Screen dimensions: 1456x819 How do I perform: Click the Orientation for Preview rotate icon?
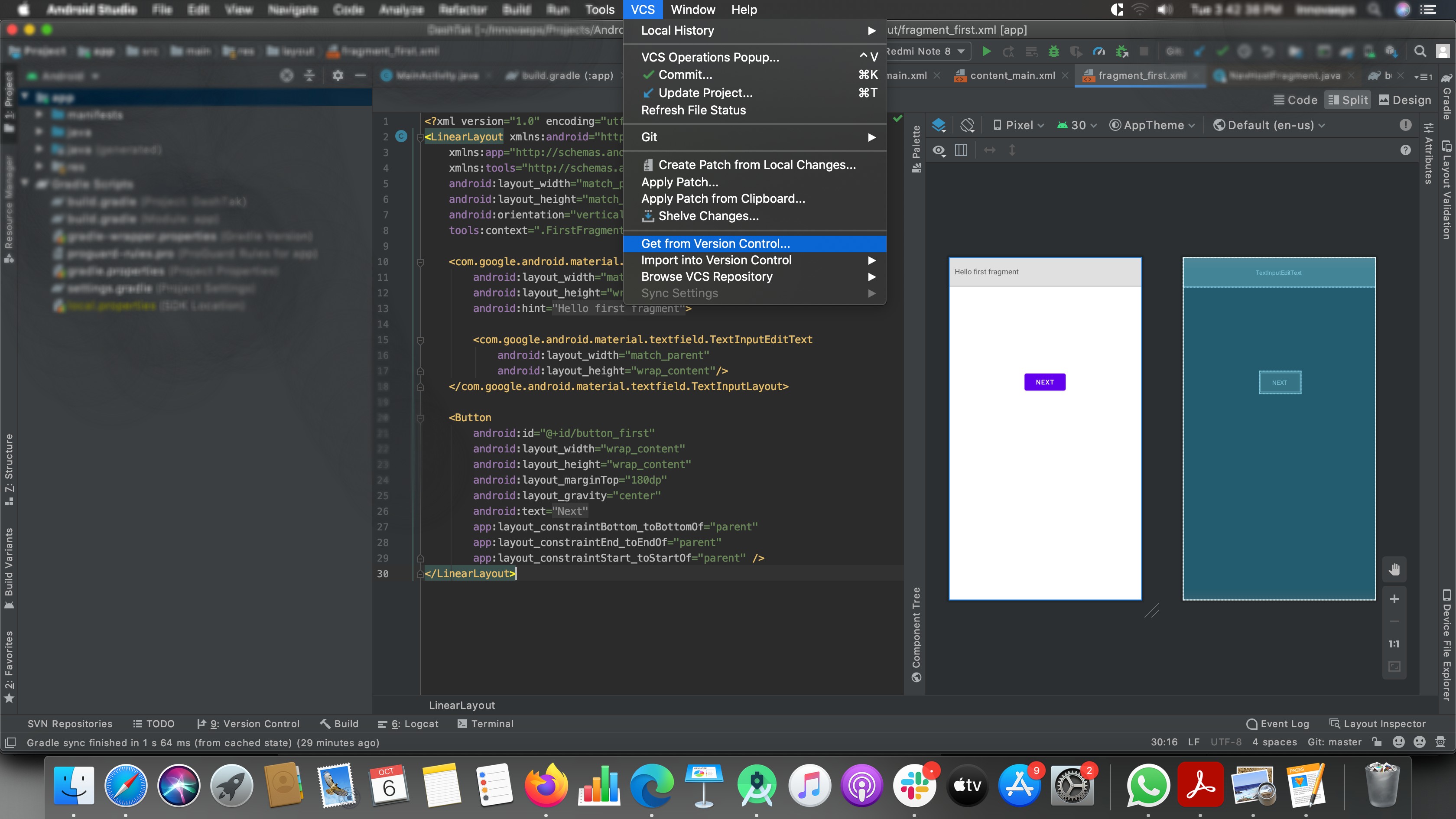coord(967,125)
